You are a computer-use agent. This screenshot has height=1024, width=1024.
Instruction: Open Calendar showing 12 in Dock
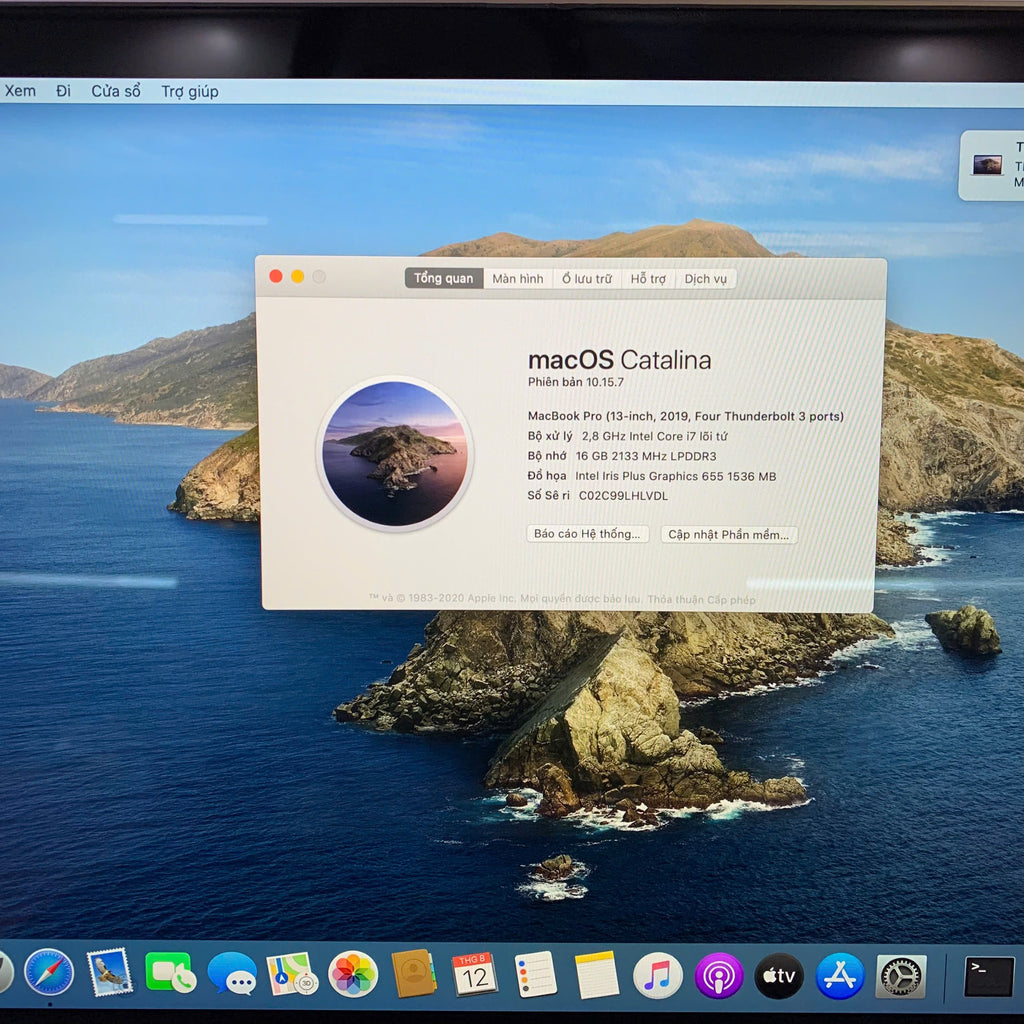pyautogui.click(x=475, y=974)
